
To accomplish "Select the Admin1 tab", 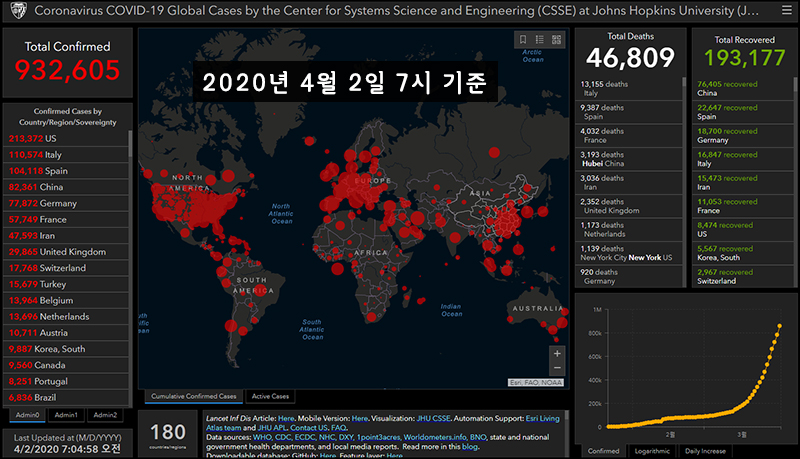I will [66, 415].
